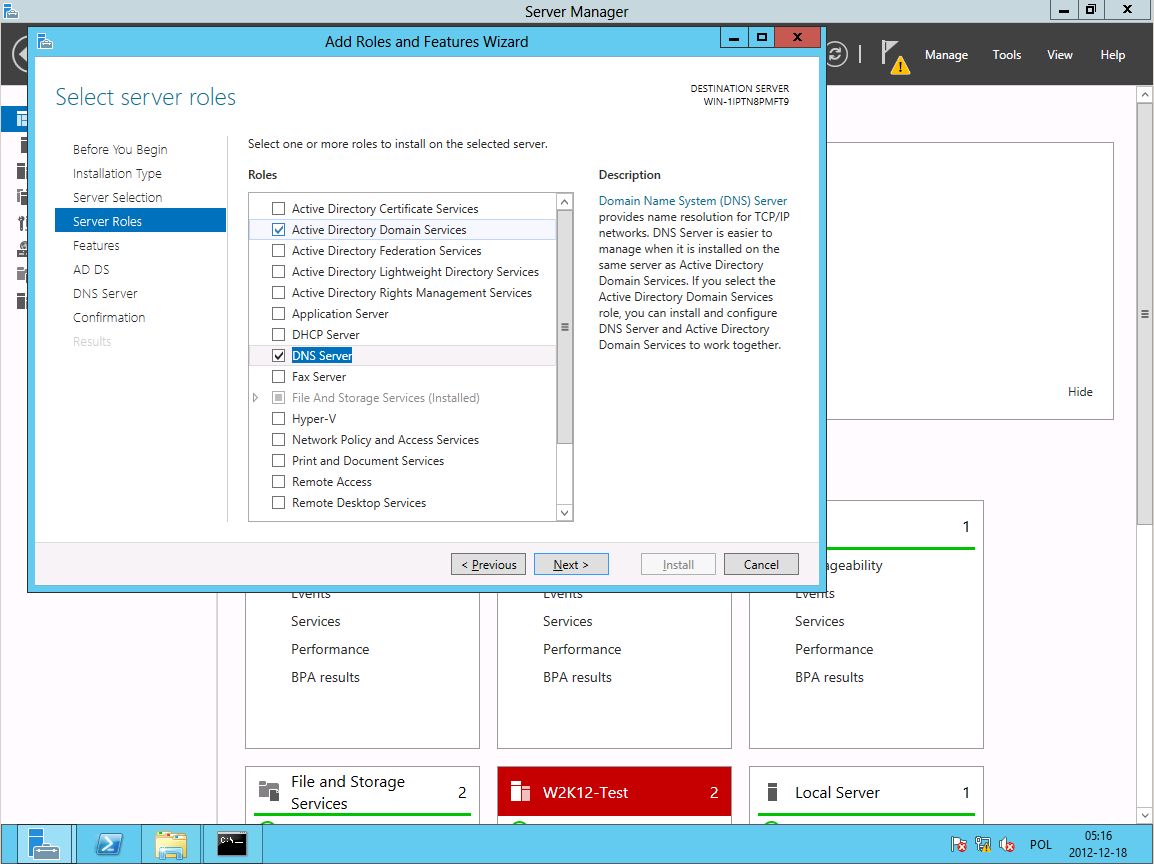Check the DHCP Server role
This screenshot has height=864, width=1154.
(x=278, y=334)
